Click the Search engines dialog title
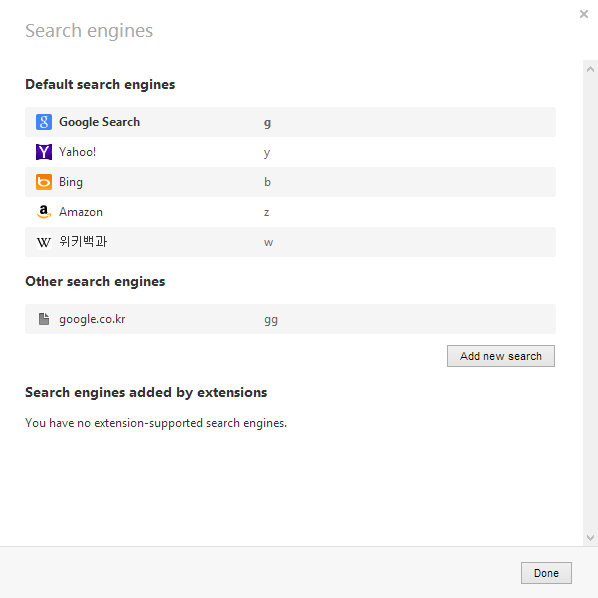 (89, 31)
